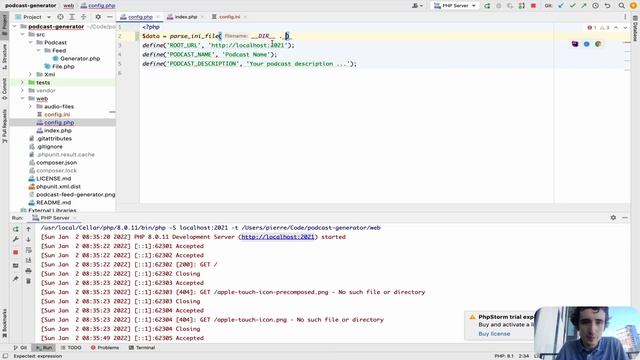Click the Git update project arrow icon
This screenshot has width=640, height=360.
coord(561,6)
